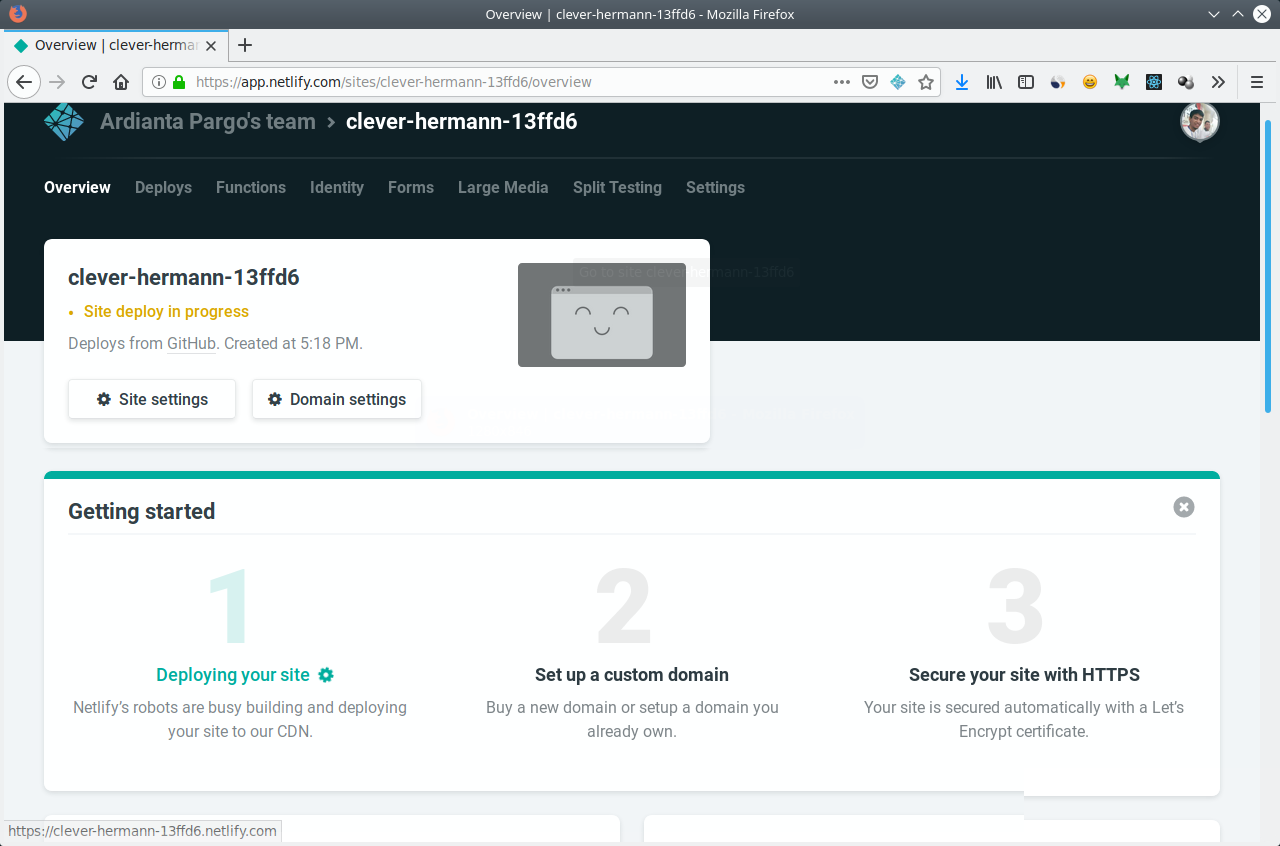The image size is (1280, 846).
Task: Open the Firefox hamburger menu
Action: [x=1256, y=82]
